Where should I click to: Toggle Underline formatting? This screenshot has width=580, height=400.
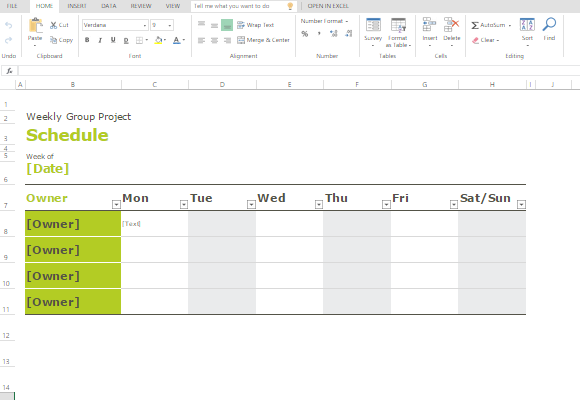[x=113, y=40]
